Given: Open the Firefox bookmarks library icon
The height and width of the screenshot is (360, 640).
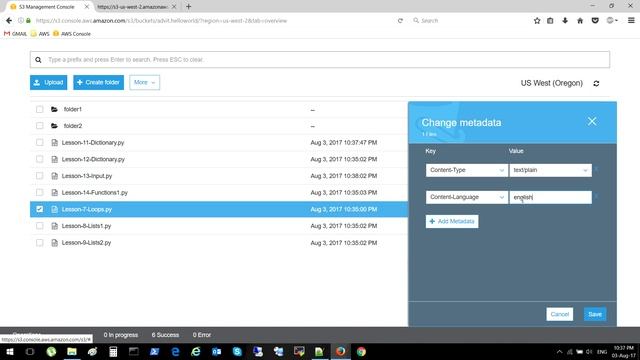Looking at the screenshot, I should (550, 20).
